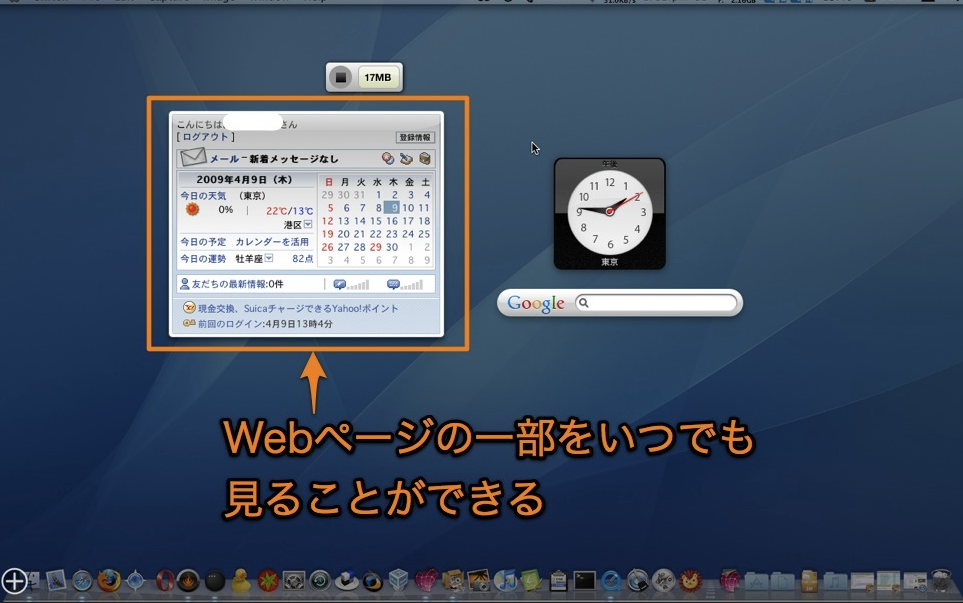This screenshot has width=963, height=603.
Task: Select day 15 on the calendar
Action: (x=376, y=221)
